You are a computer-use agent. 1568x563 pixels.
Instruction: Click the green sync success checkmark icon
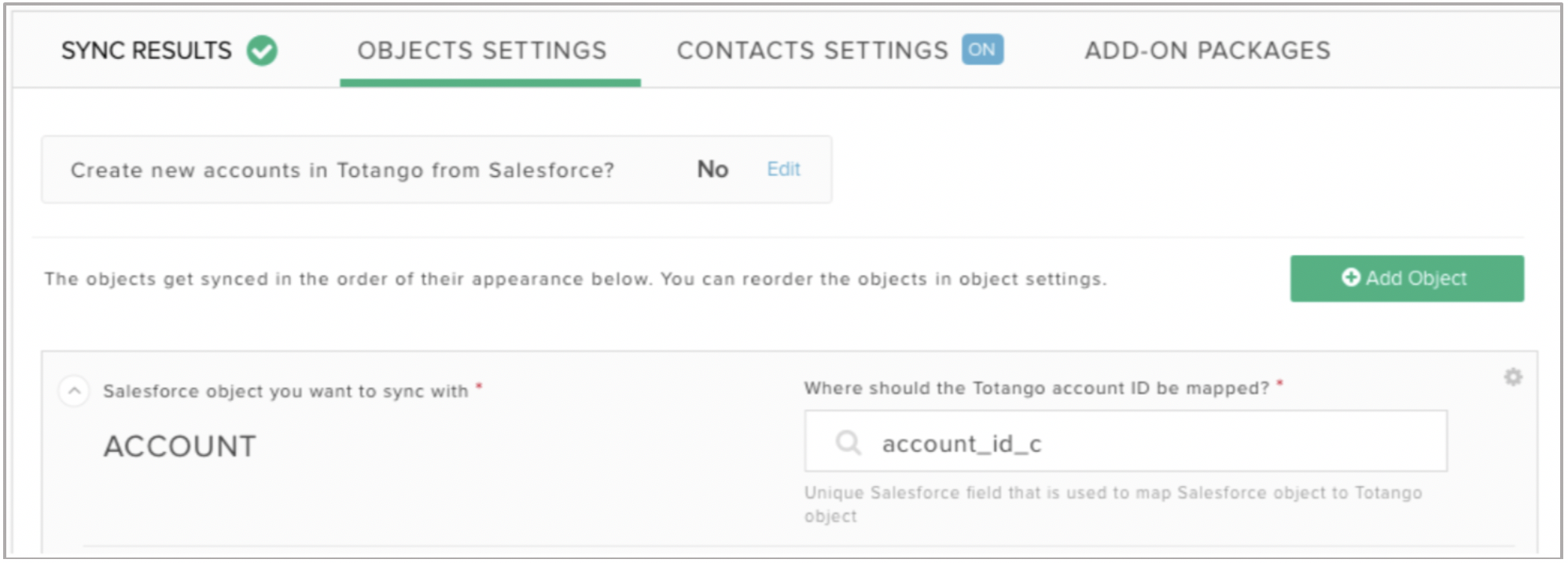(262, 51)
